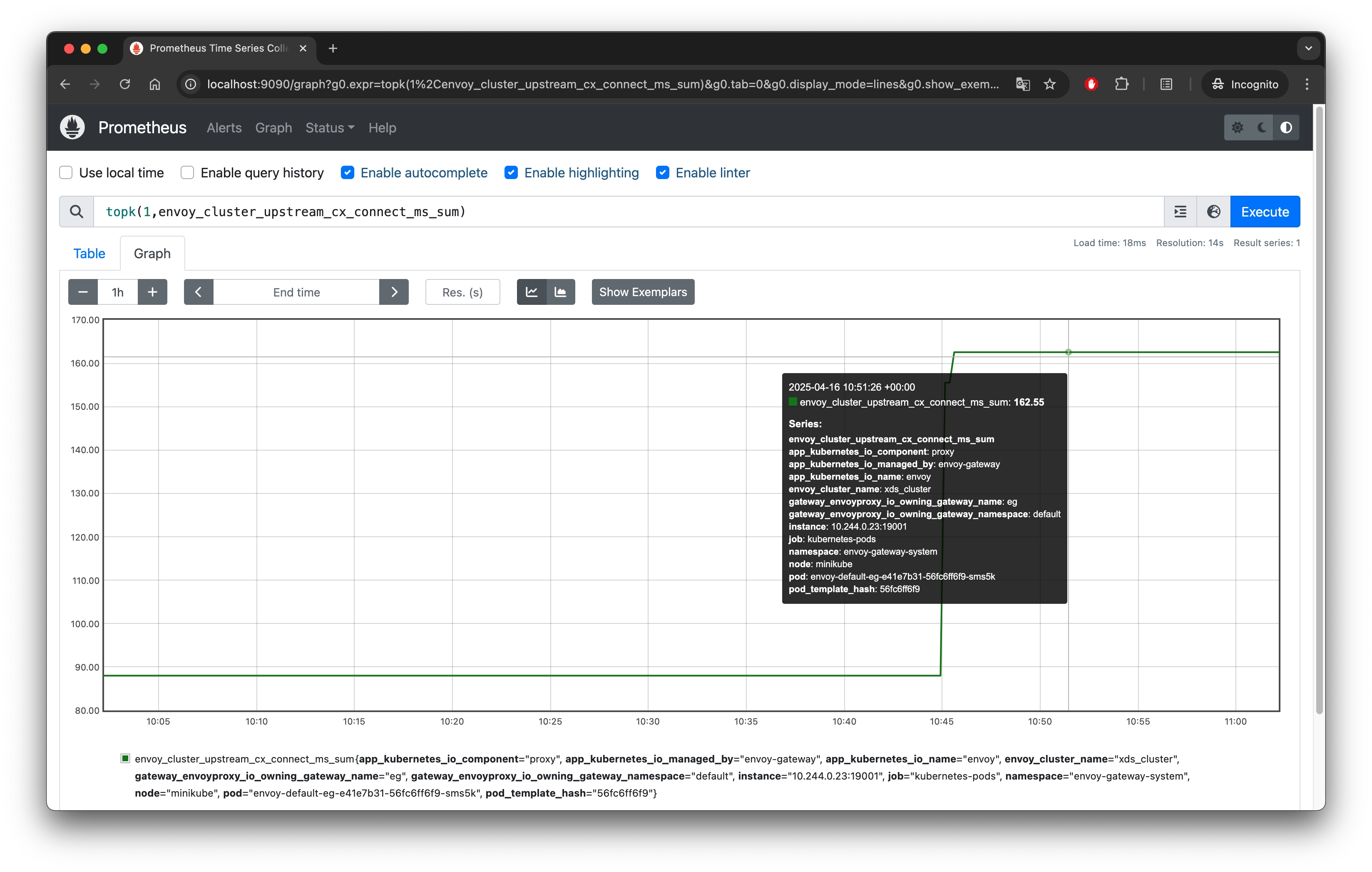Expand the Status dropdown menu
Screen dimensions: 1372x872
click(329, 128)
